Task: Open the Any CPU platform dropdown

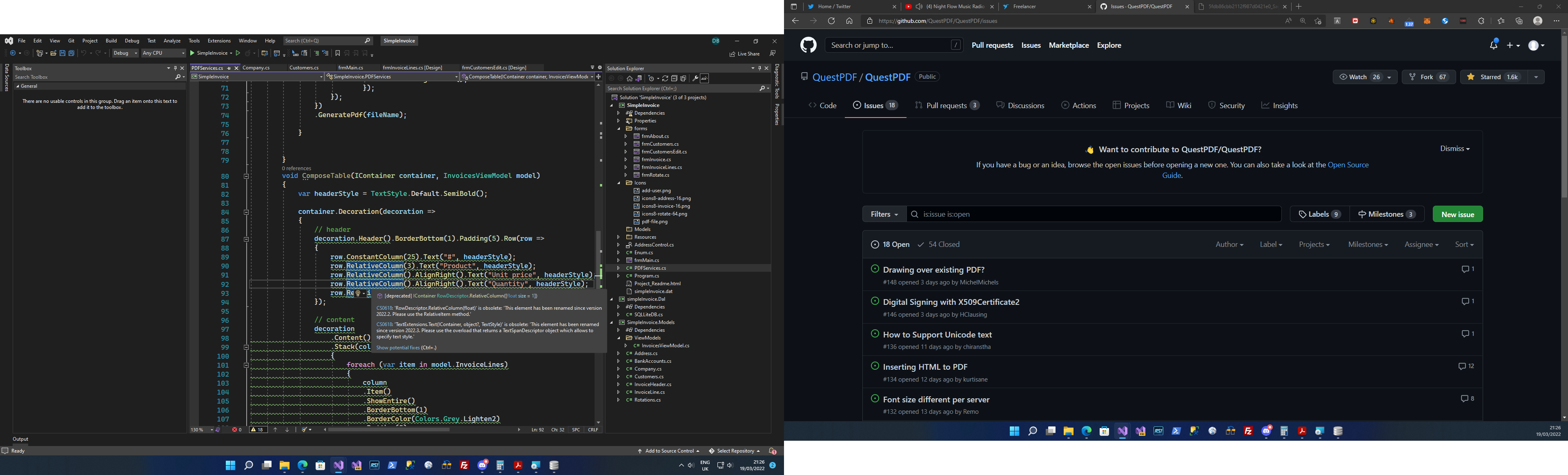Action: point(163,53)
